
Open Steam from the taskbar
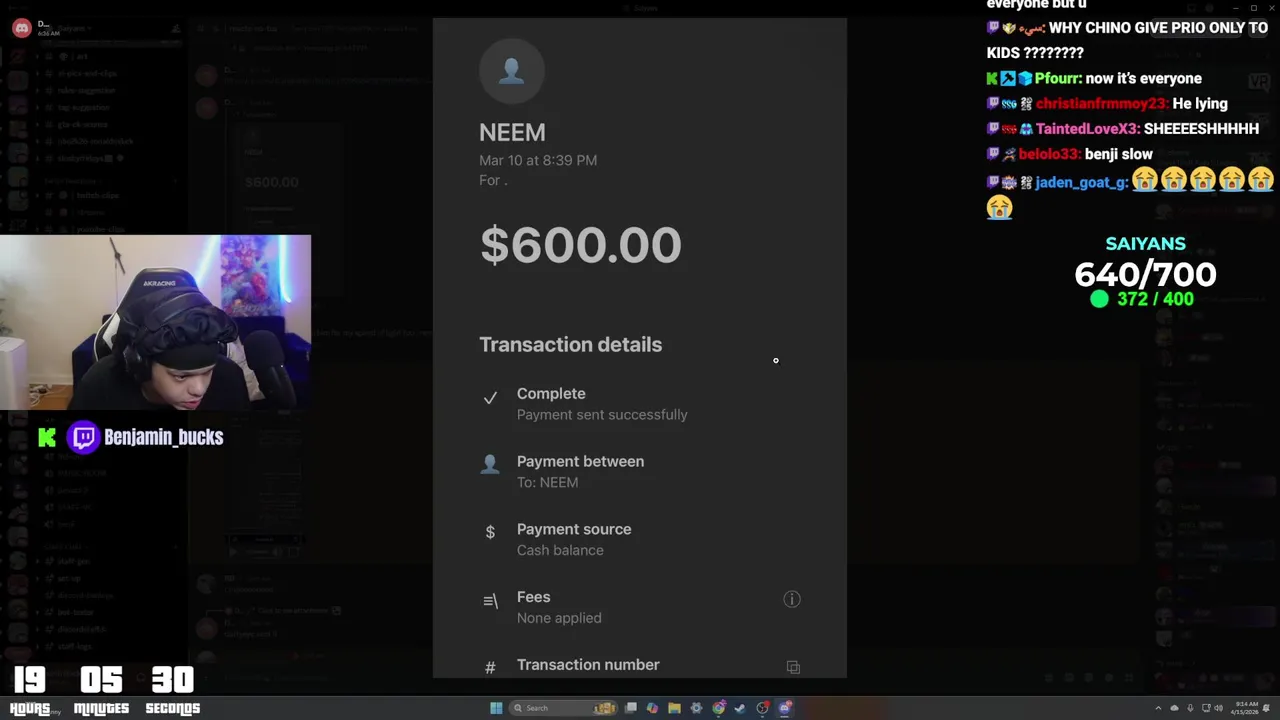740,708
